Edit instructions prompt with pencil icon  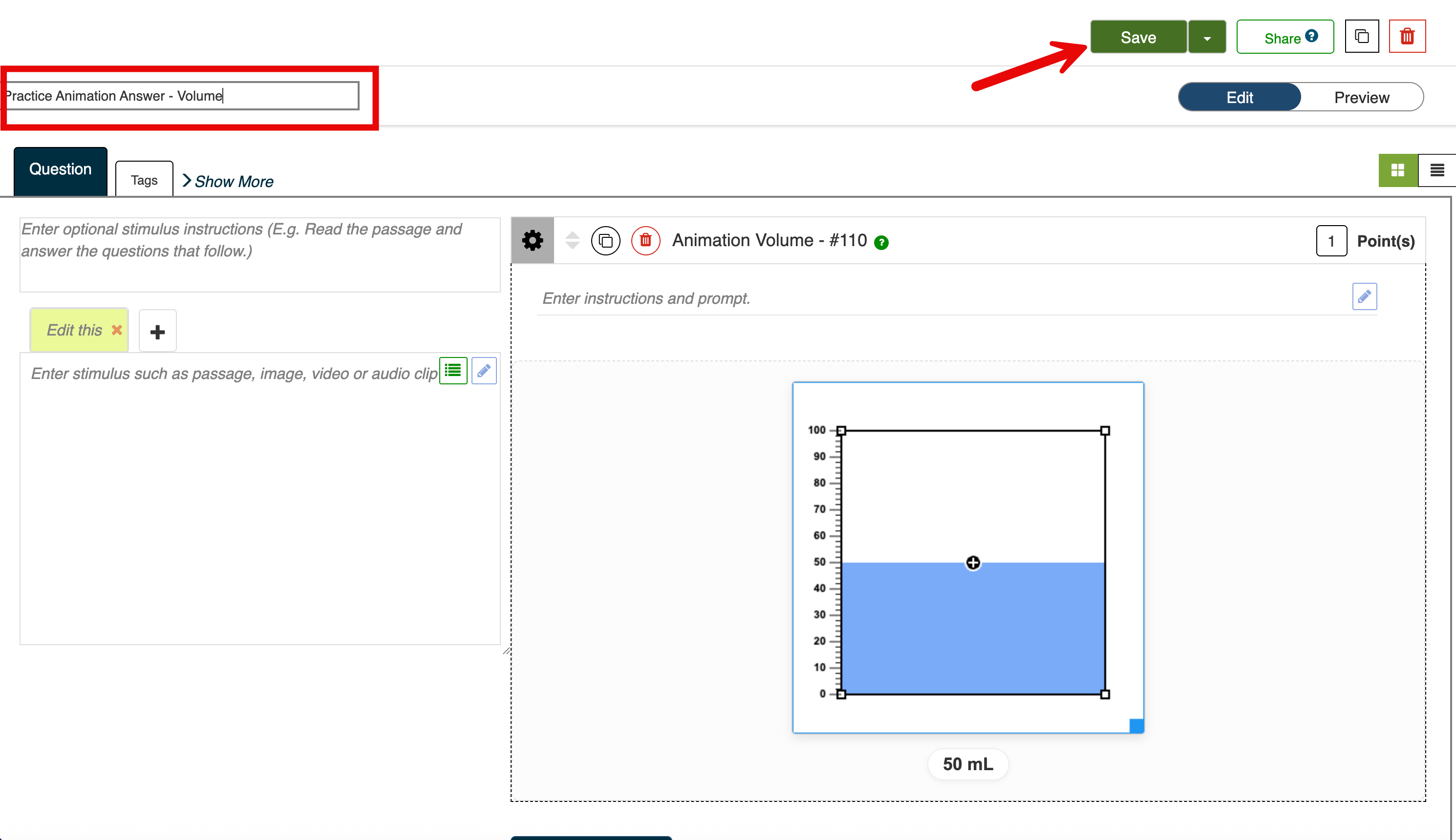(x=1364, y=296)
